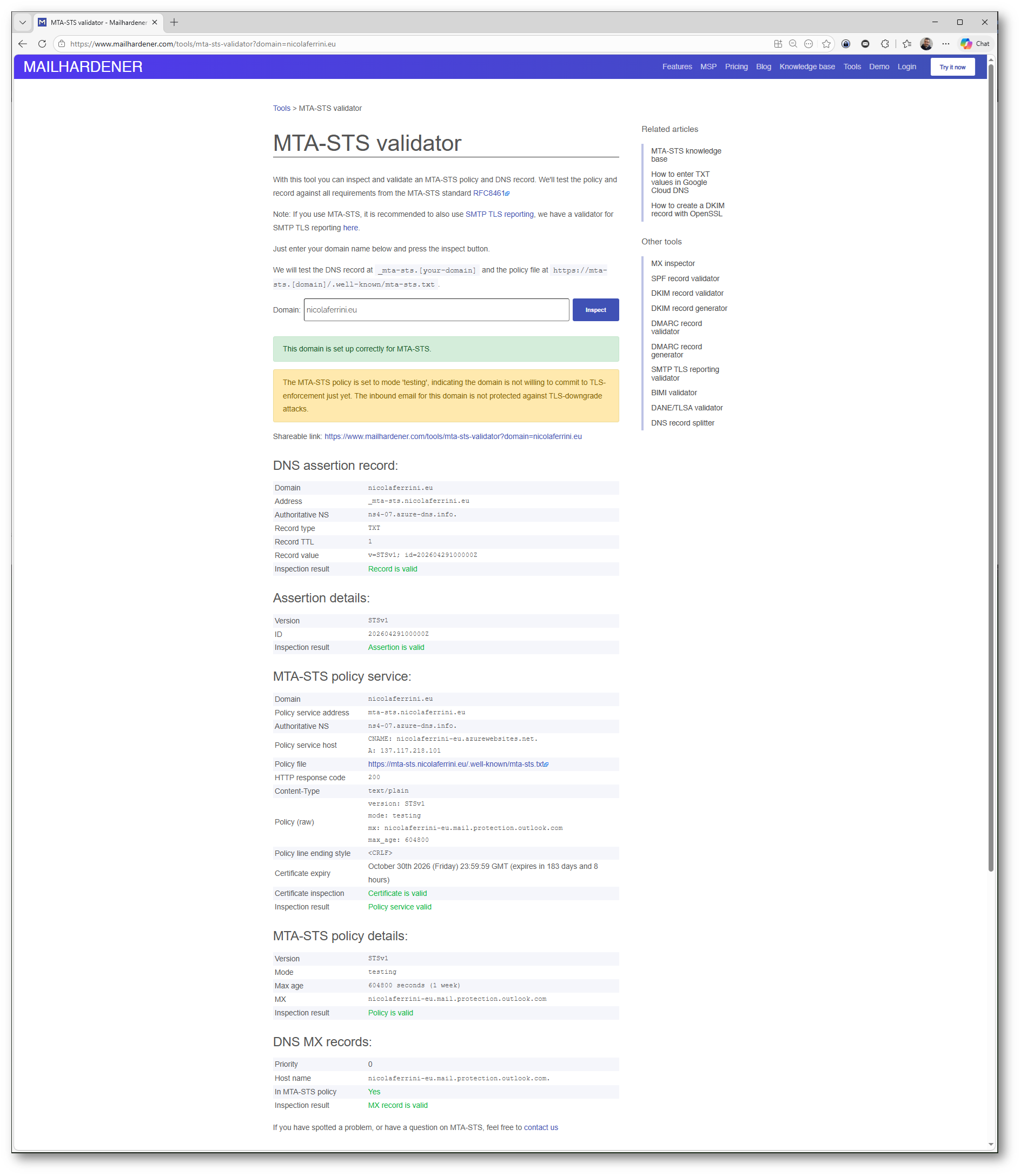
Task: Open the MSP menu item
Action: point(708,67)
